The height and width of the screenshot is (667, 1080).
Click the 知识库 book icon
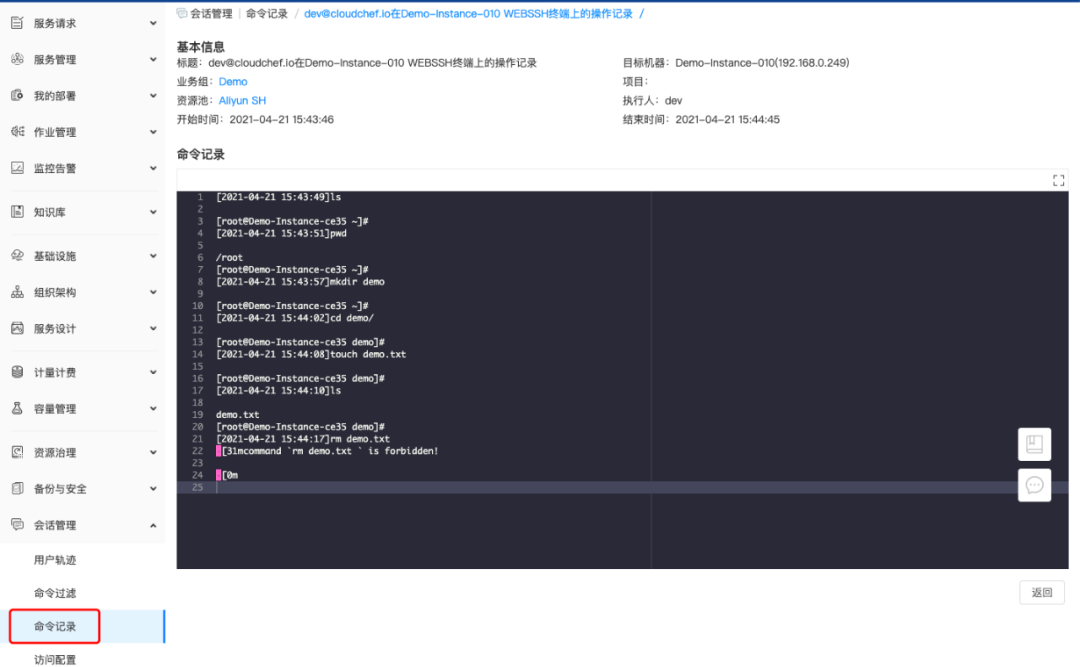(x=17, y=212)
